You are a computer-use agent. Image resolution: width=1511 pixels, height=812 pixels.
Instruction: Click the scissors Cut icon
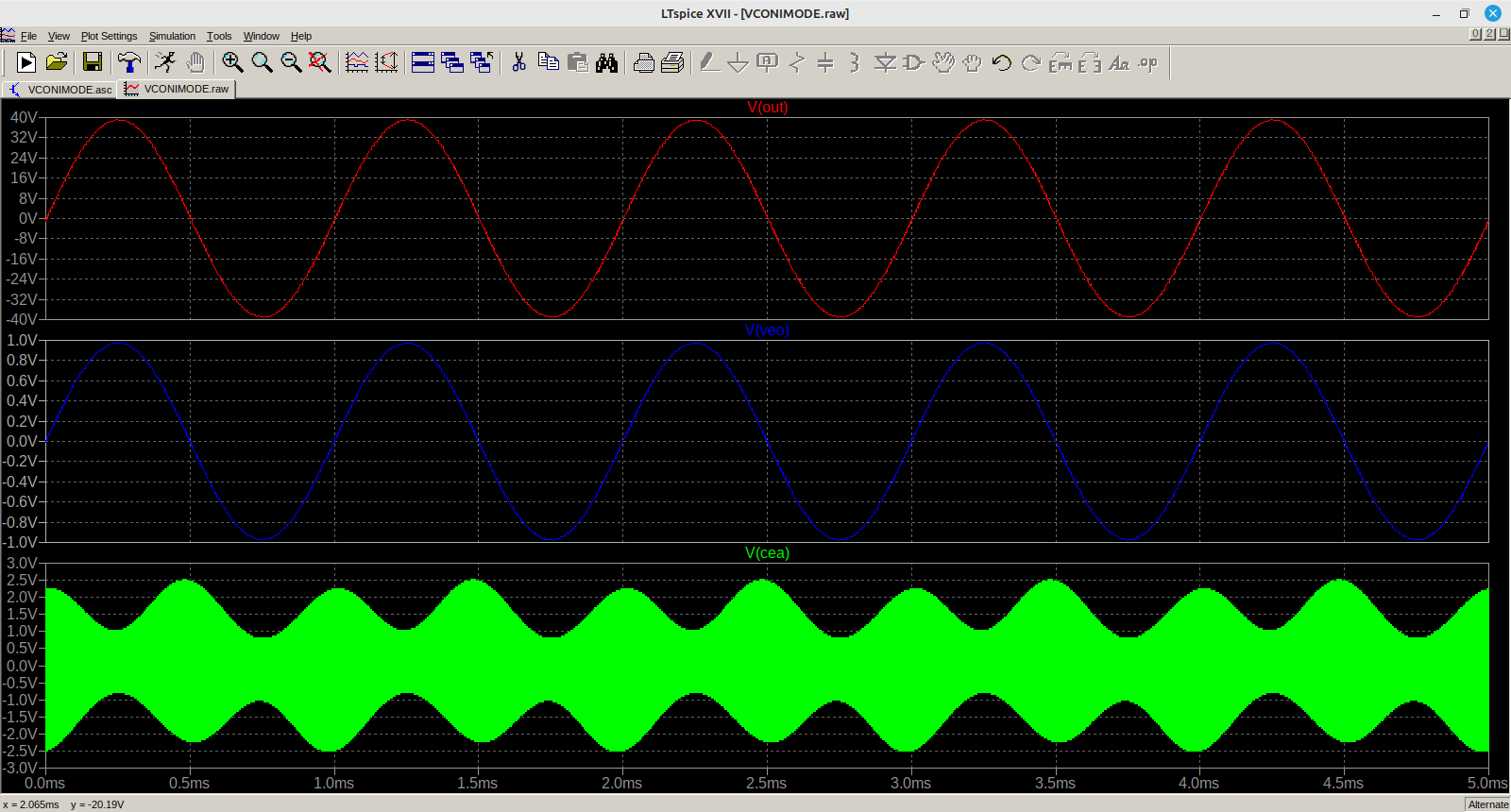coord(518,62)
